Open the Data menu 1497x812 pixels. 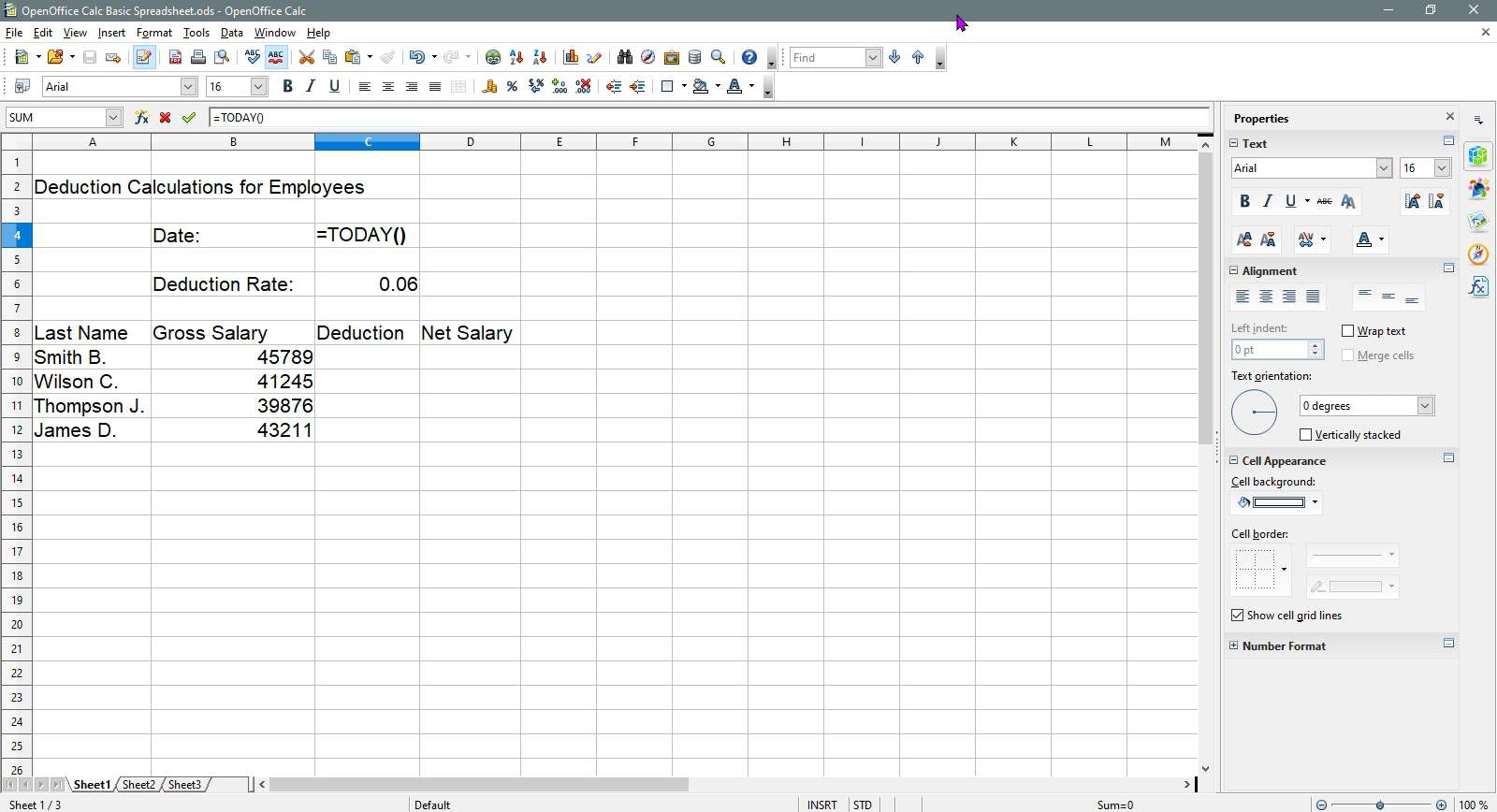pos(231,32)
